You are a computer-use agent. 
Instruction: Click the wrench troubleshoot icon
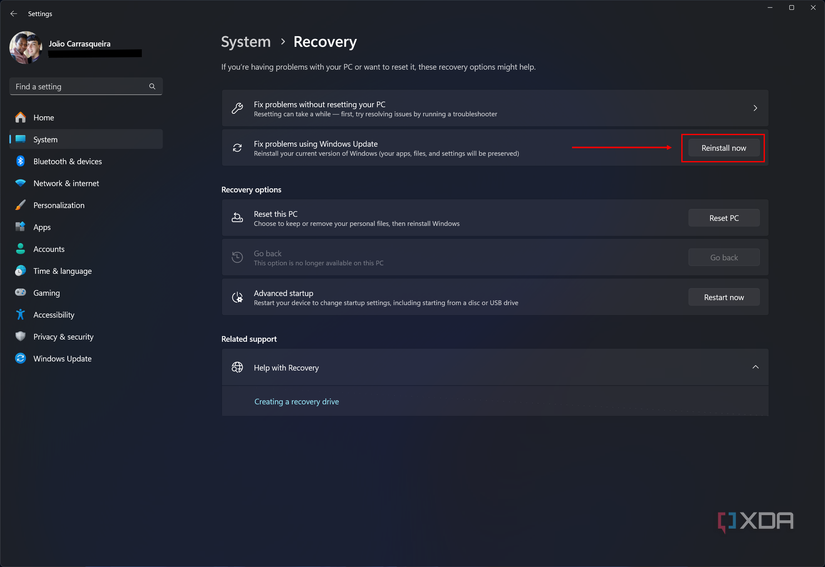[x=237, y=108]
